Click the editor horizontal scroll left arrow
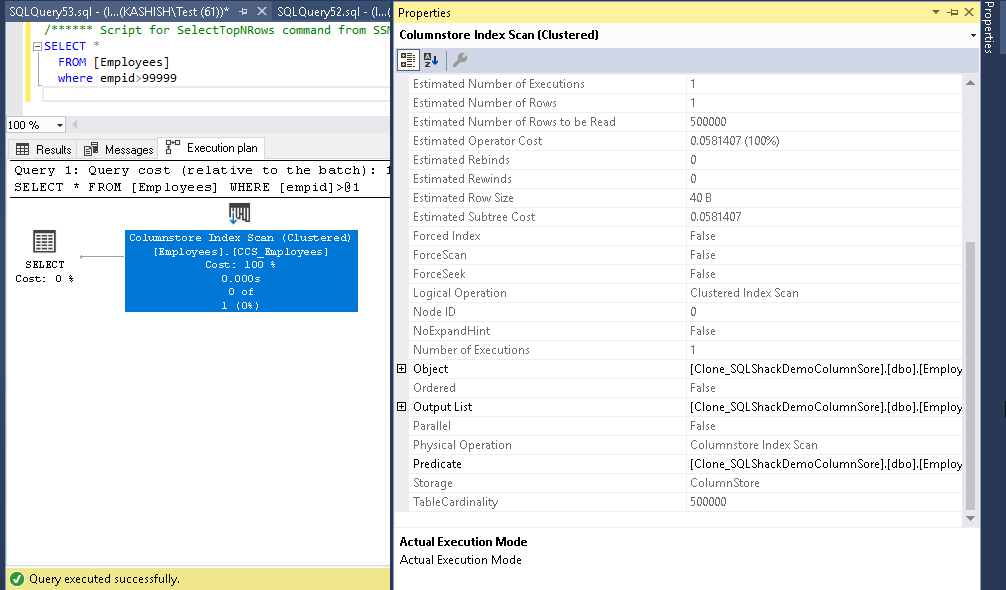 pyautogui.click(x=74, y=125)
